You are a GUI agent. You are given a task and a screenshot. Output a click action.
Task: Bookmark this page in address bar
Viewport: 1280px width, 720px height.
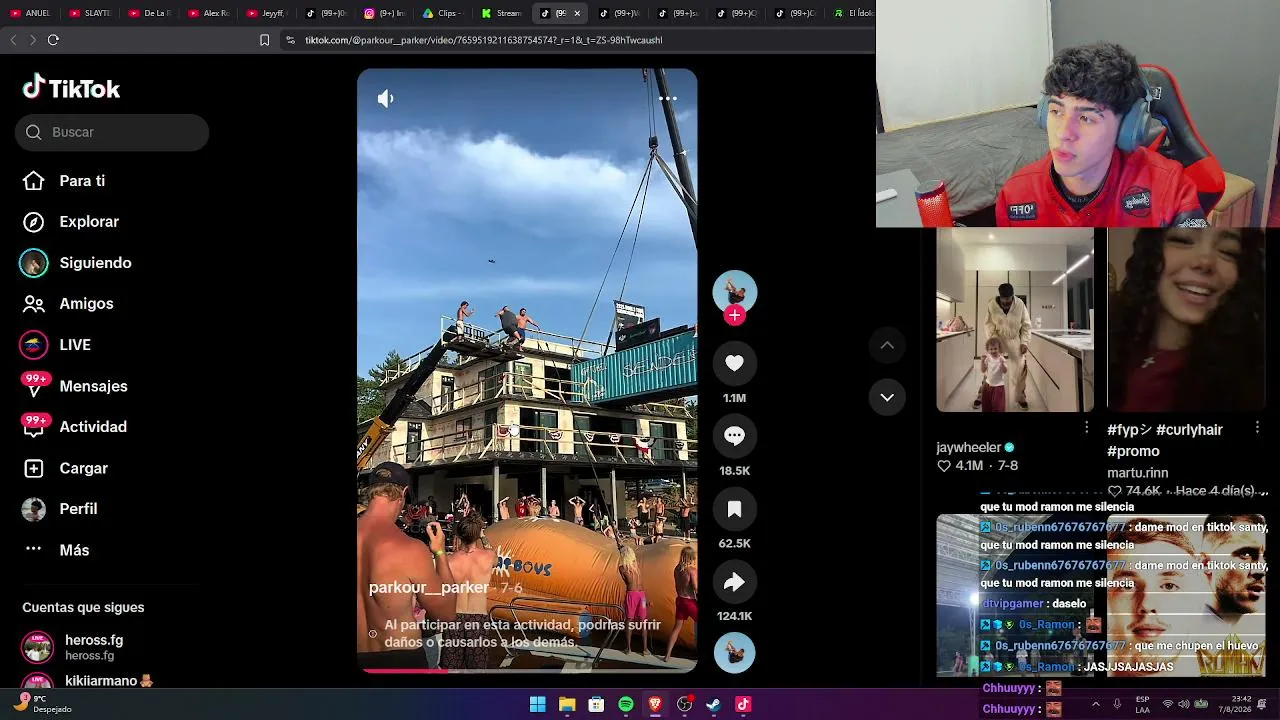pyautogui.click(x=264, y=40)
